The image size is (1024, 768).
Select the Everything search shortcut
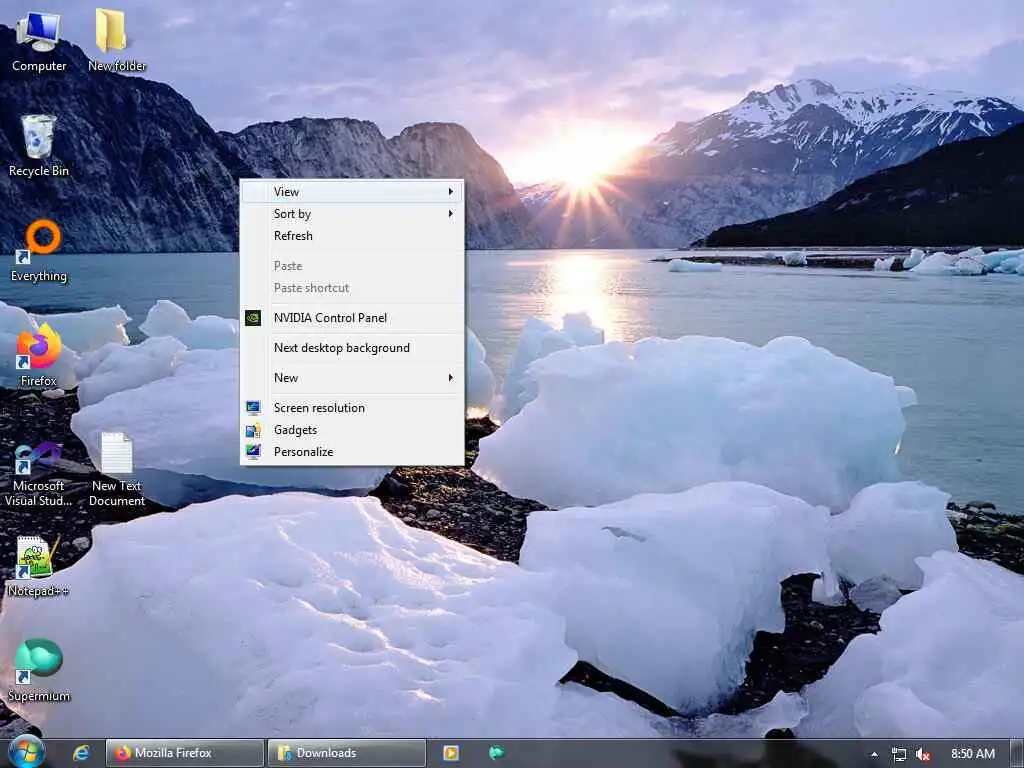[x=39, y=251]
